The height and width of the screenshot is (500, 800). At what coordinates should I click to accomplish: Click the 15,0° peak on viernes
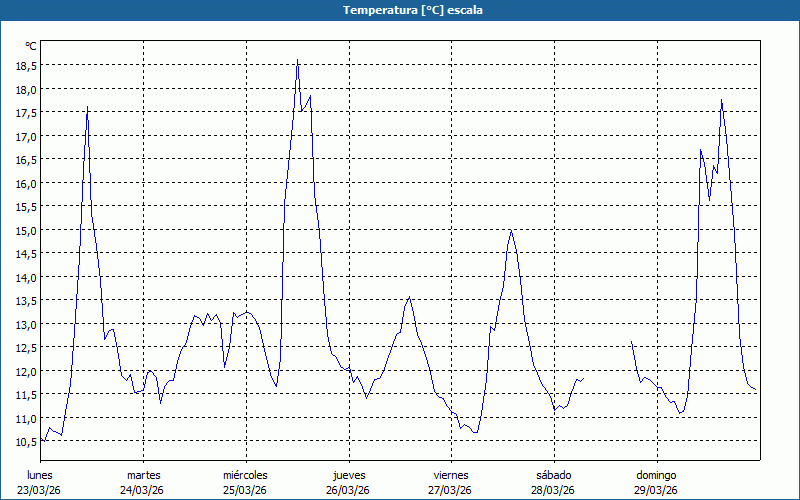pyautogui.click(x=511, y=231)
